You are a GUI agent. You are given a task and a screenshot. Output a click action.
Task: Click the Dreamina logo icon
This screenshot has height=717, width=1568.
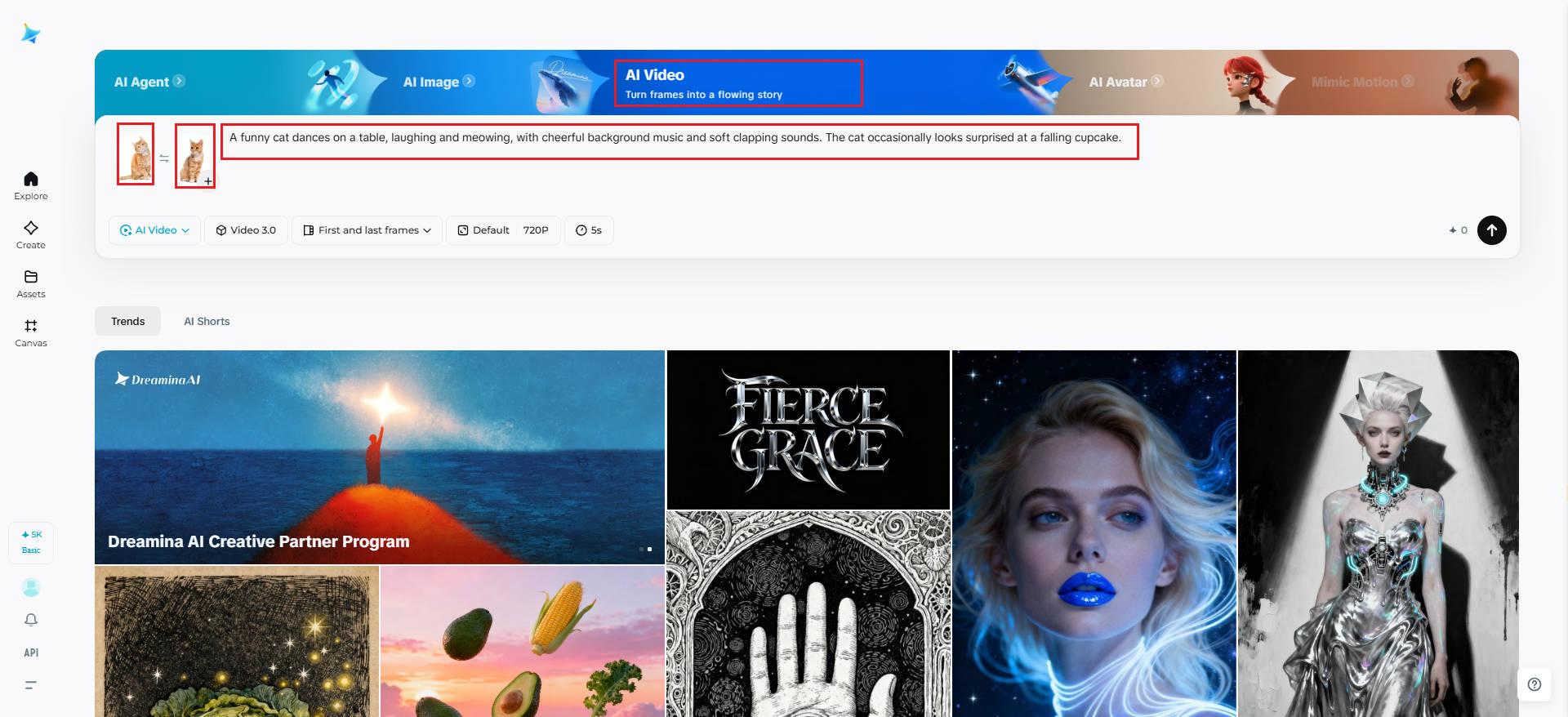(31, 33)
